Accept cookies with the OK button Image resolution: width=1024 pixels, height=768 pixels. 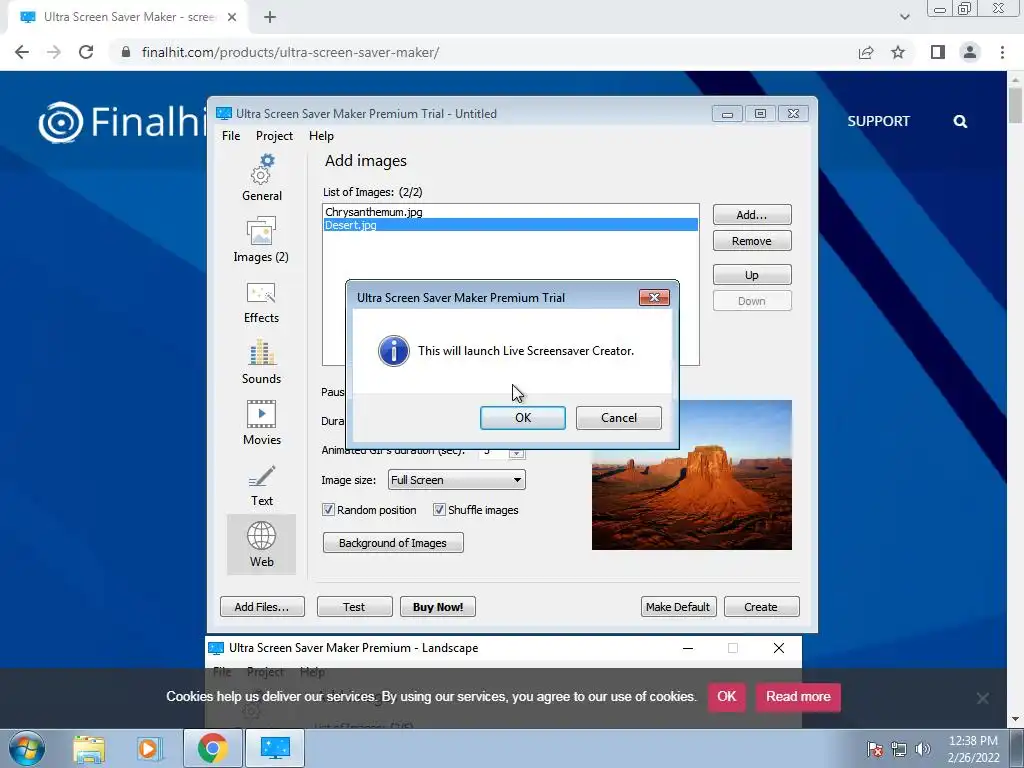pyautogui.click(x=727, y=697)
